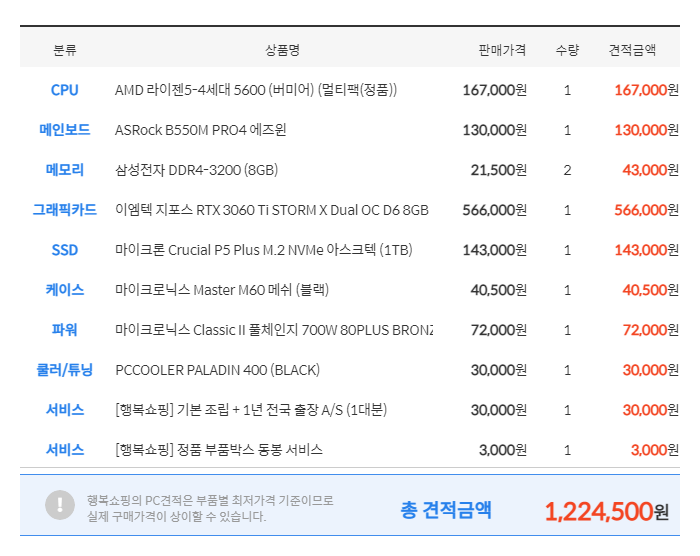Click the 삼성전자 DDR4-3200 (8GB) product name
The height and width of the screenshot is (556, 700).
coord(196,170)
